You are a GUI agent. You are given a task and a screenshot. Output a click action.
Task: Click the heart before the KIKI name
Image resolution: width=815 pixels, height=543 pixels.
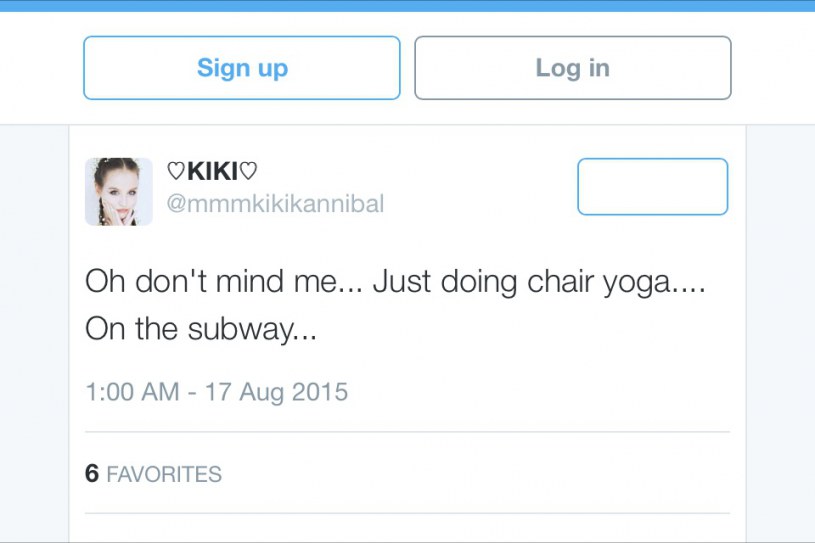coord(175,173)
